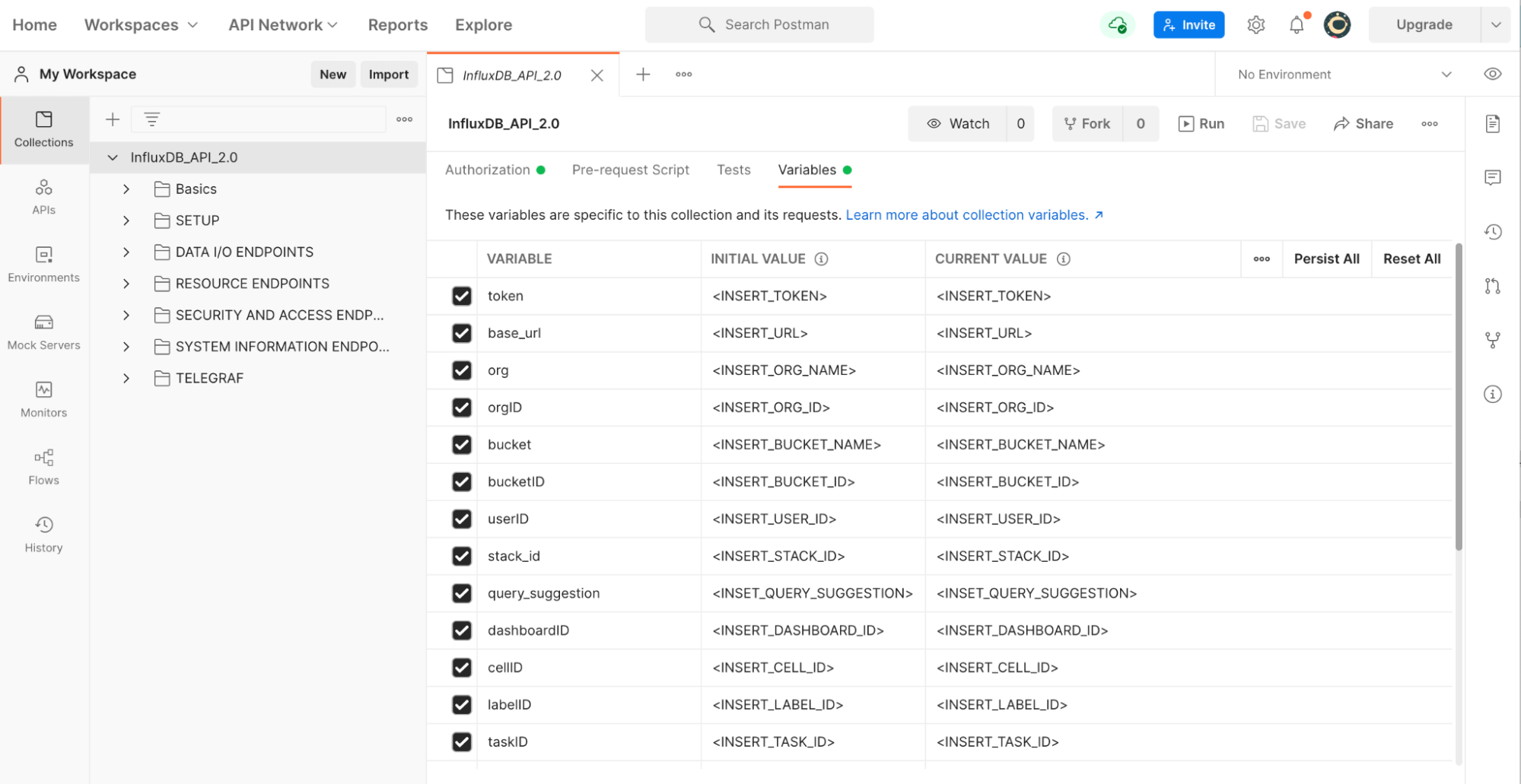Switch to the Authorization tab
This screenshot has height=784, width=1521.
[x=487, y=170]
